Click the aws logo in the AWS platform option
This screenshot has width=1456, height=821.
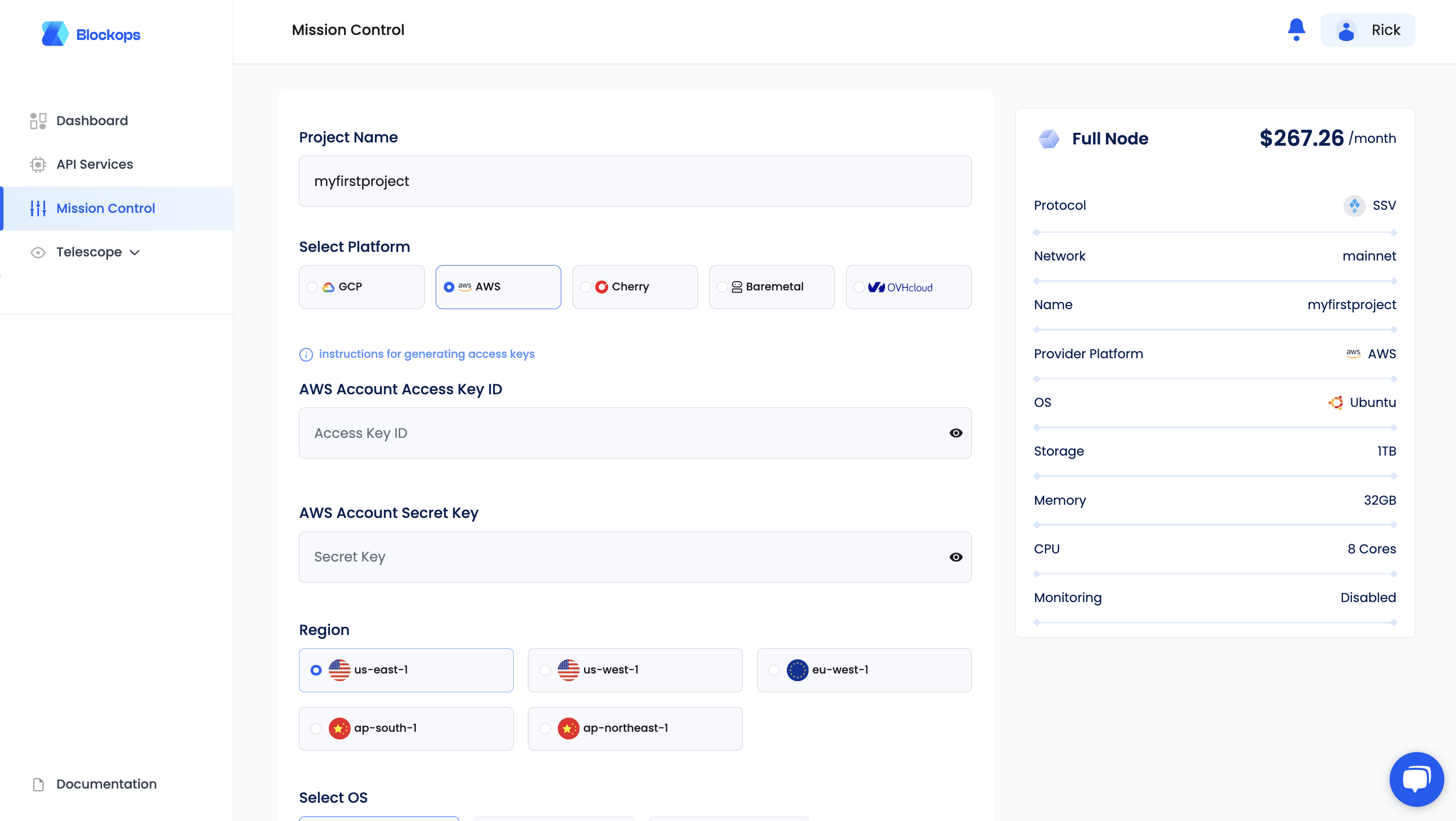[465, 287]
